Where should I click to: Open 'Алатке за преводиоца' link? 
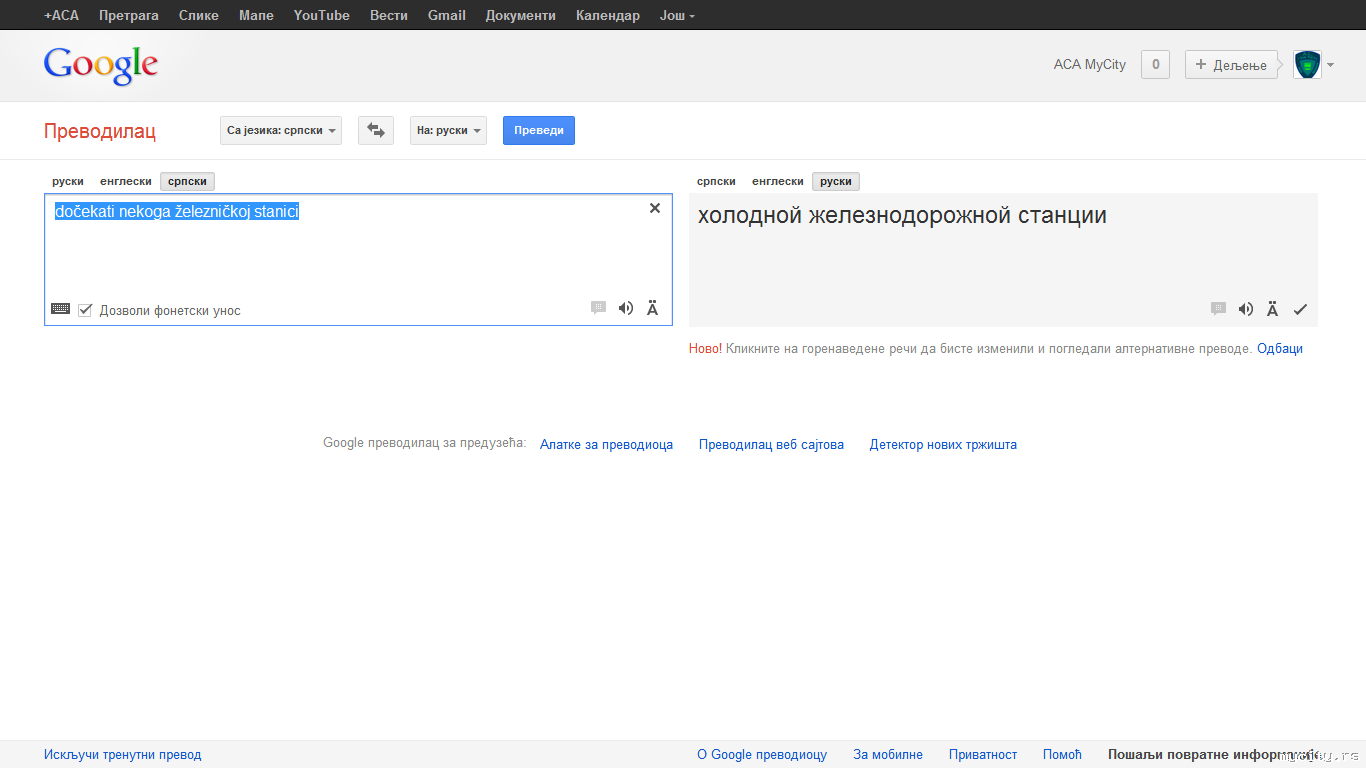click(x=606, y=445)
